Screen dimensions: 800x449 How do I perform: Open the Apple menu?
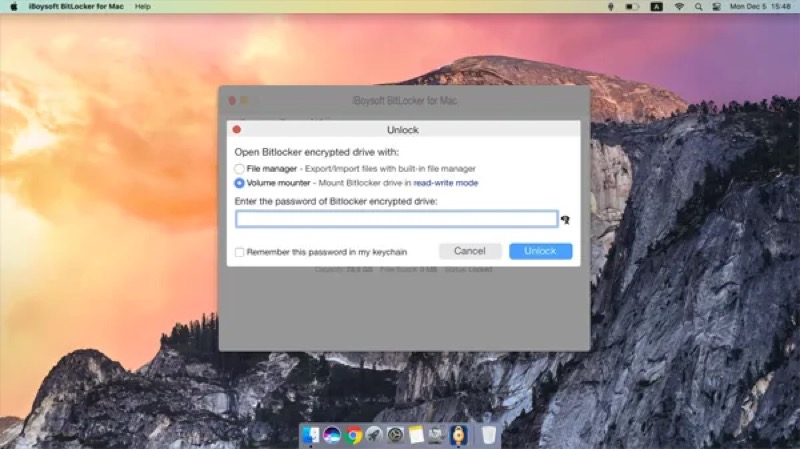coord(14,7)
